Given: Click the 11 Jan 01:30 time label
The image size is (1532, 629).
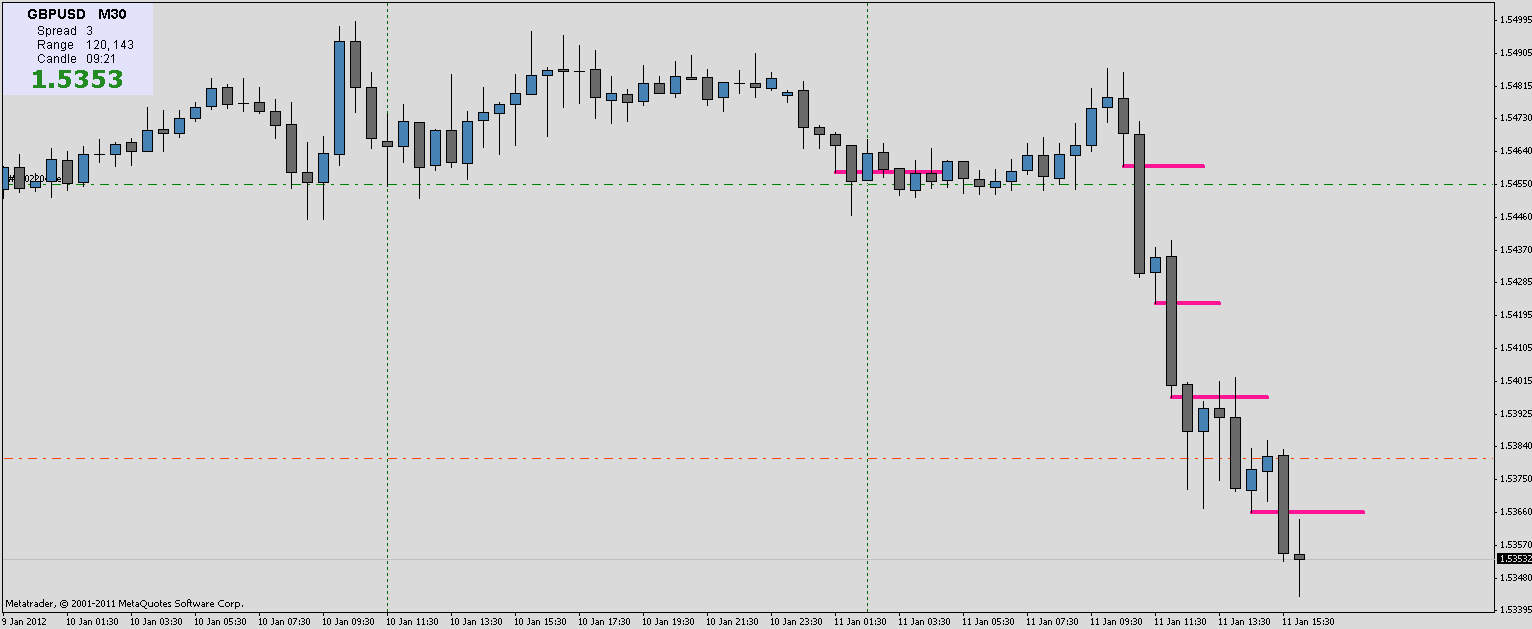Looking at the screenshot, I should [x=860, y=622].
